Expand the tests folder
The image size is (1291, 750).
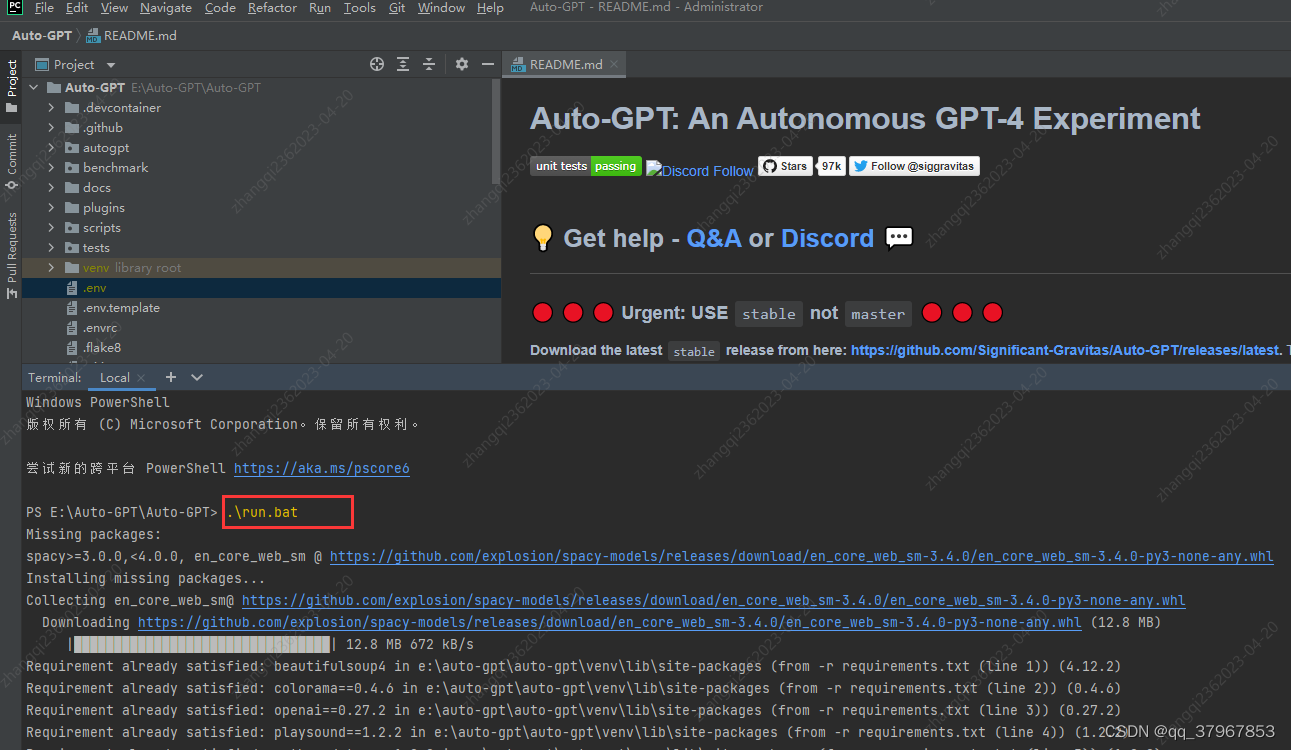[52, 248]
